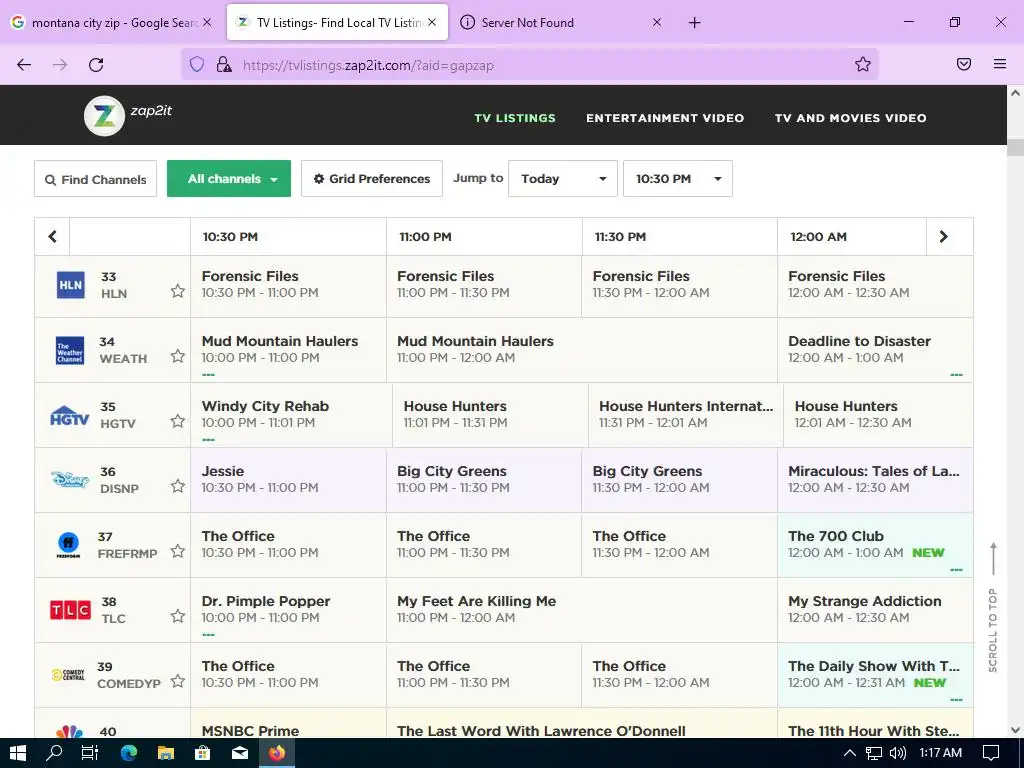This screenshot has height=768, width=1024.
Task: Click the TLC channel logo
Action: click(x=71, y=610)
